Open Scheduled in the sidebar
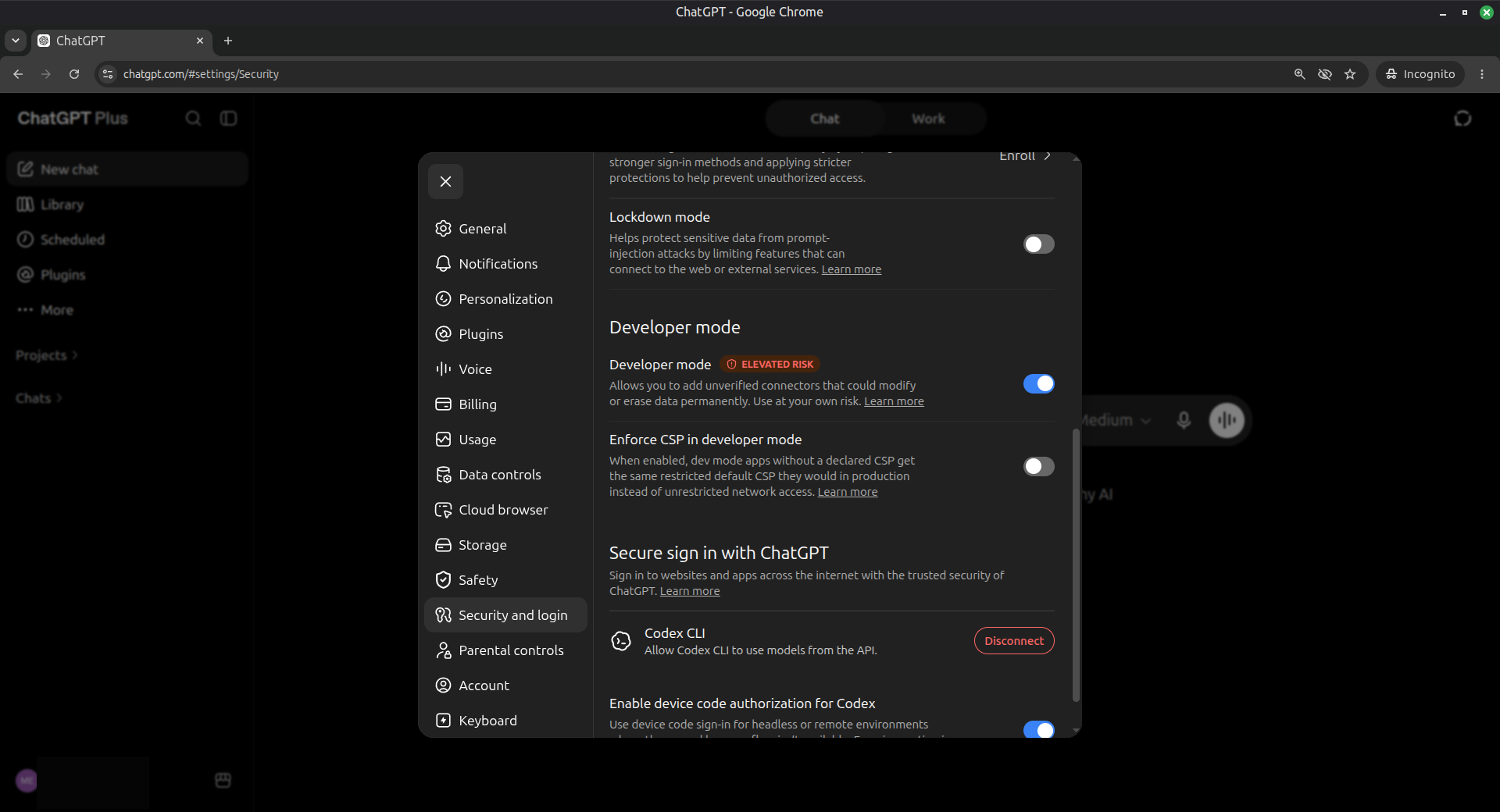The image size is (1500, 812). coord(127,240)
